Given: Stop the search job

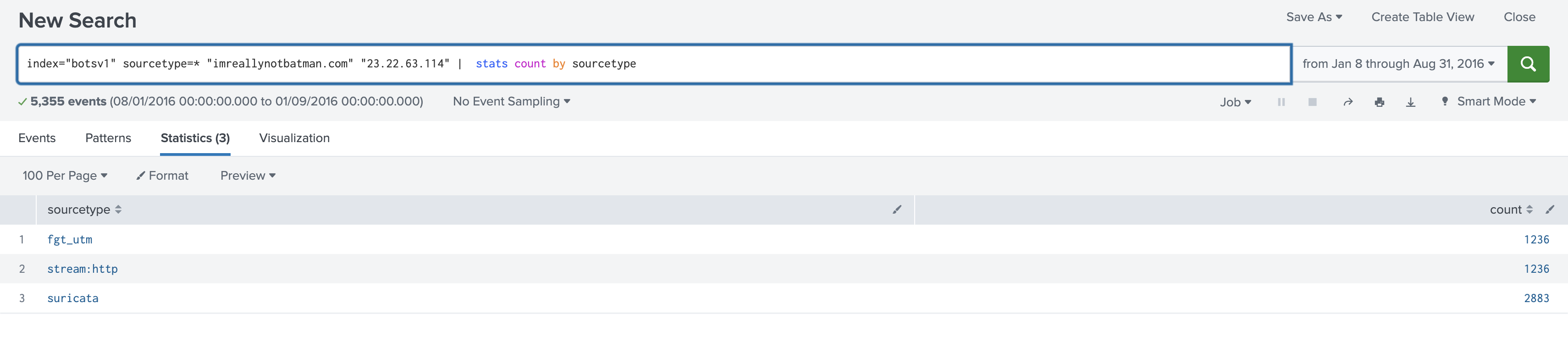Looking at the screenshot, I should pyautogui.click(x=1312, y=102).
